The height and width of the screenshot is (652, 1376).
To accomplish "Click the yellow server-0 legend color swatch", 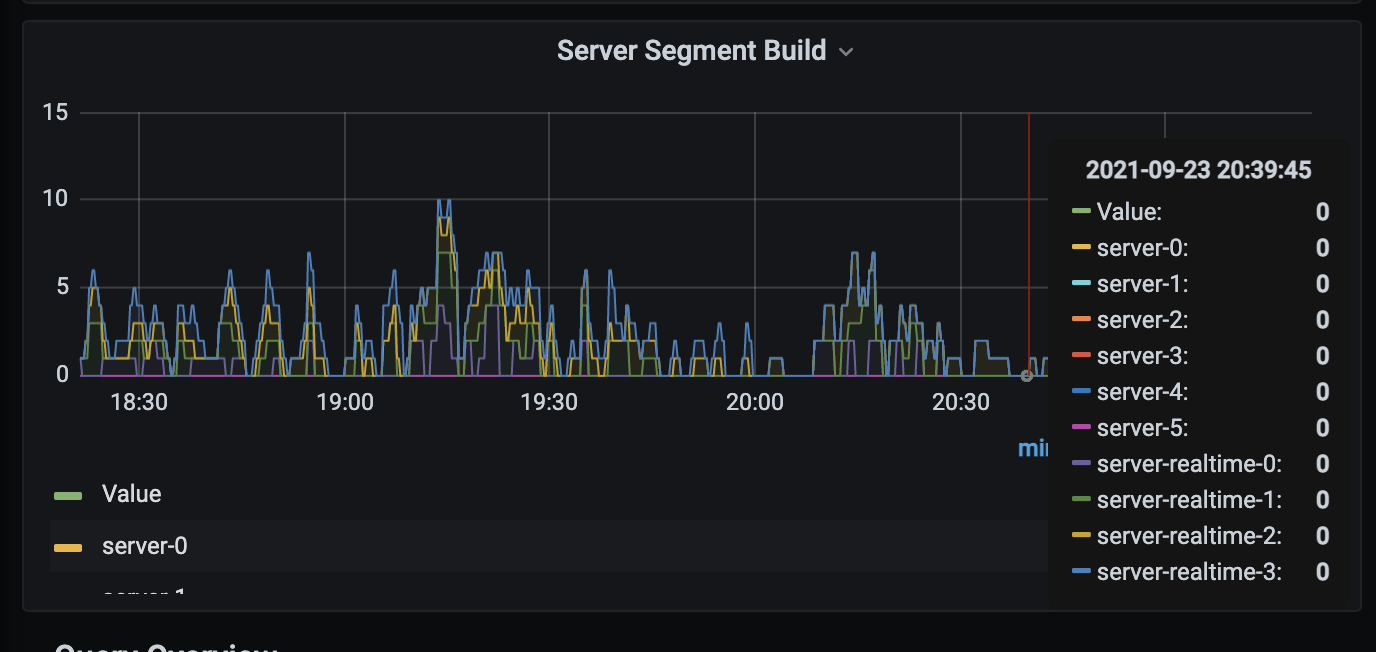I will tap(67, 547).
